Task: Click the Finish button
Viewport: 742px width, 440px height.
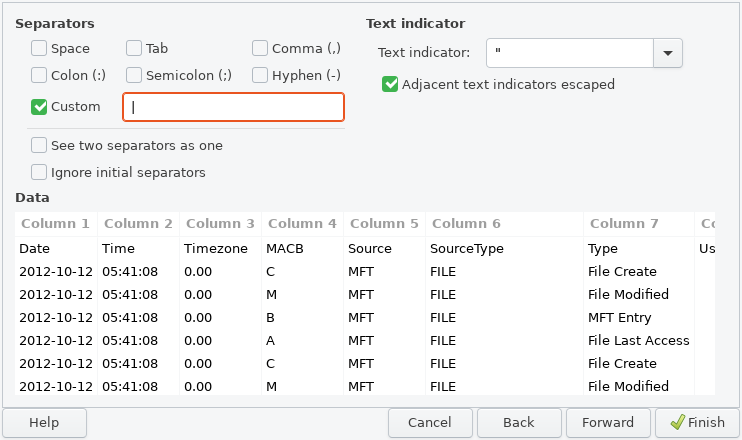Action: 696,422
